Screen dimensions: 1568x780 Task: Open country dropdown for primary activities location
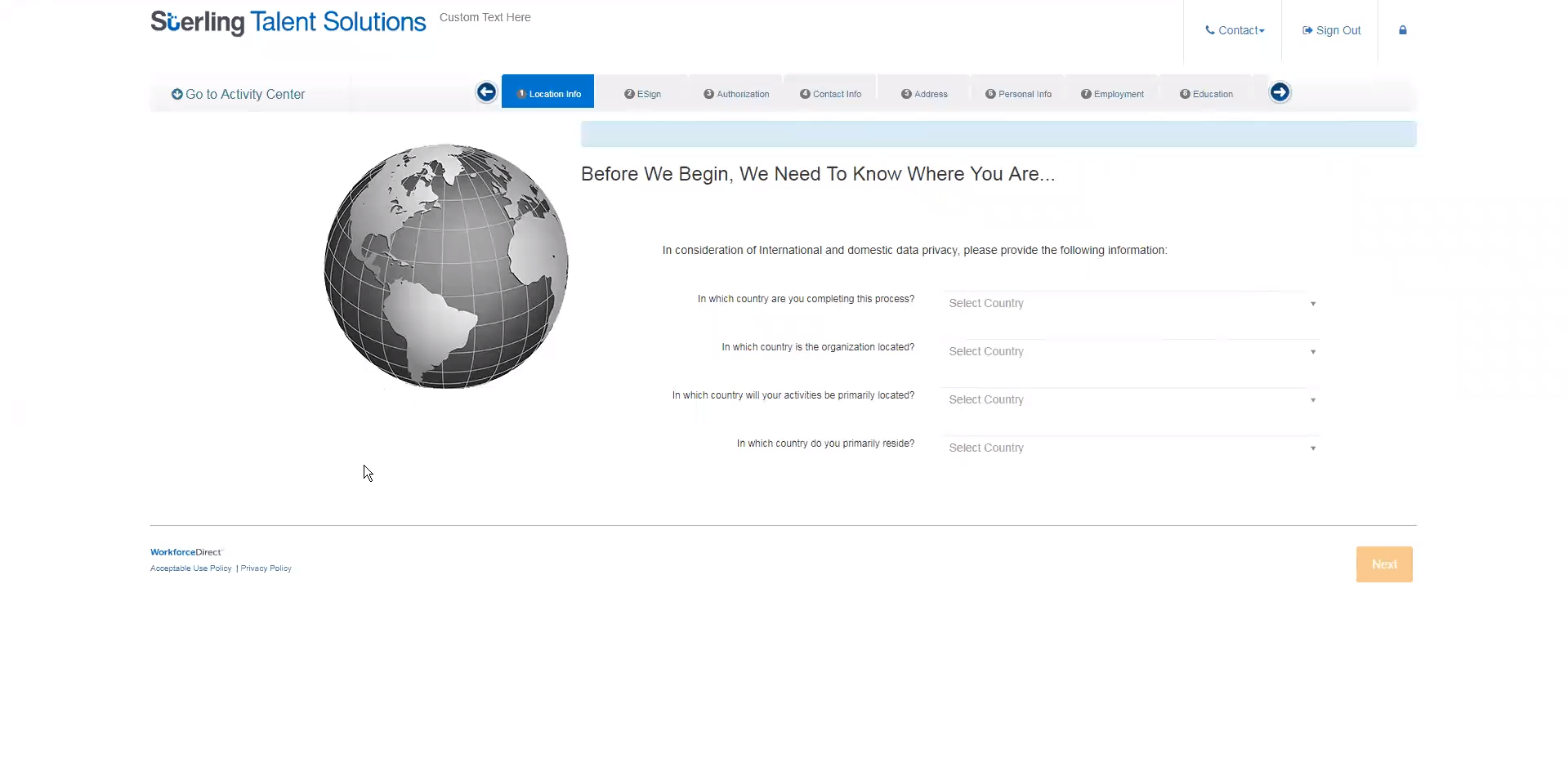click(x=1131, y=399)
